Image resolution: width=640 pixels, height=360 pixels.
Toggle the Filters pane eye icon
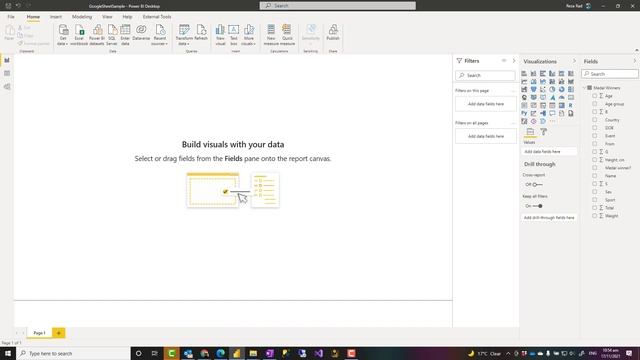[504, 61]
